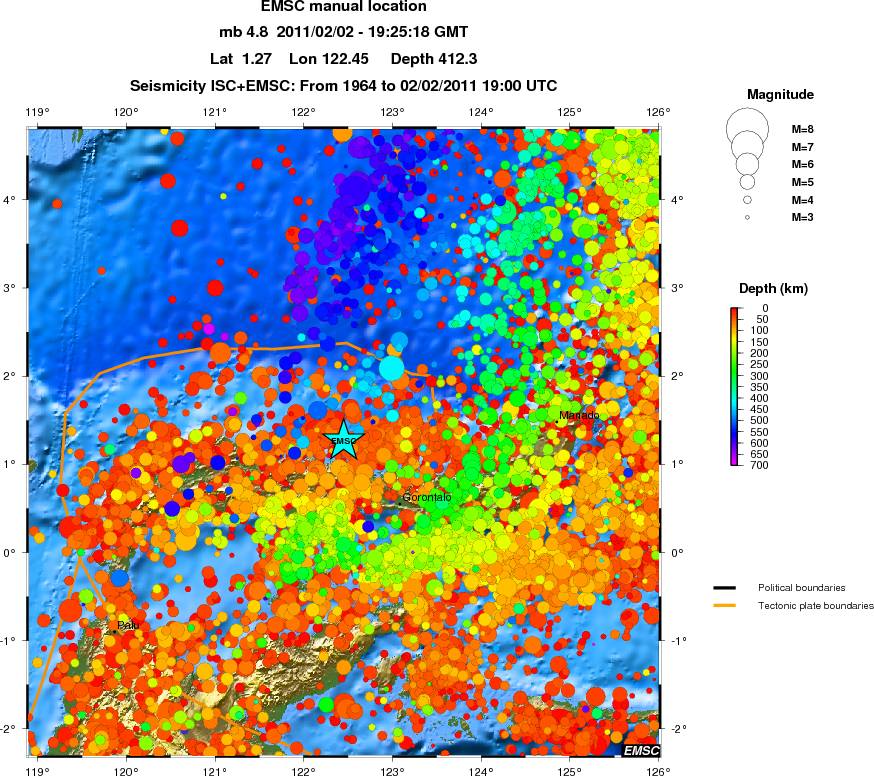Select the "EMSC manual location" title
The width and height of the screenshot is (874, 776).
click(x=344, y=7)
